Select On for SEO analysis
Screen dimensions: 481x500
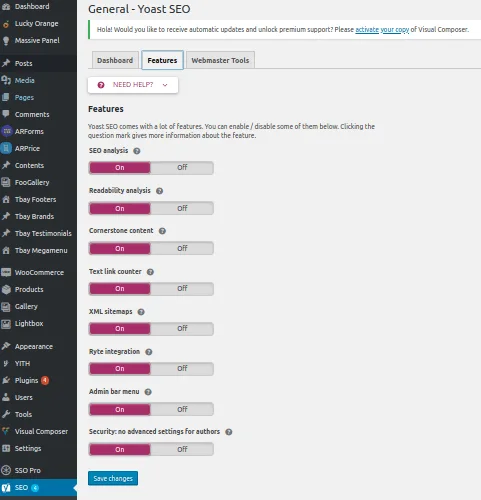click(120, 168)
